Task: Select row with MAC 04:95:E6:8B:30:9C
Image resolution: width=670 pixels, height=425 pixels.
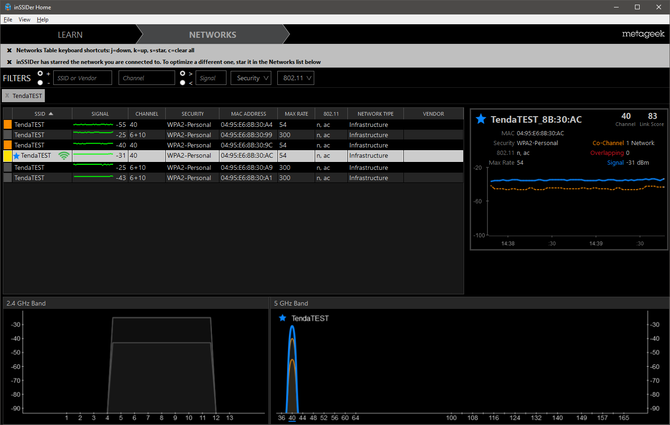Action: point(233,145)
